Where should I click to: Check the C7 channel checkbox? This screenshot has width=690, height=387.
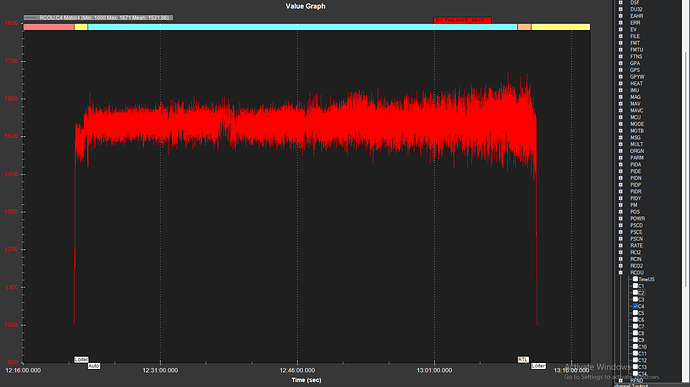tap(635, 326)
